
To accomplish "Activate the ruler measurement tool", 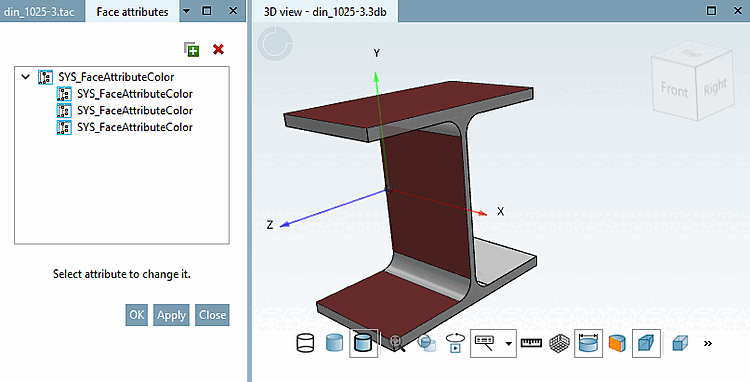I will (x=531, y=343).
